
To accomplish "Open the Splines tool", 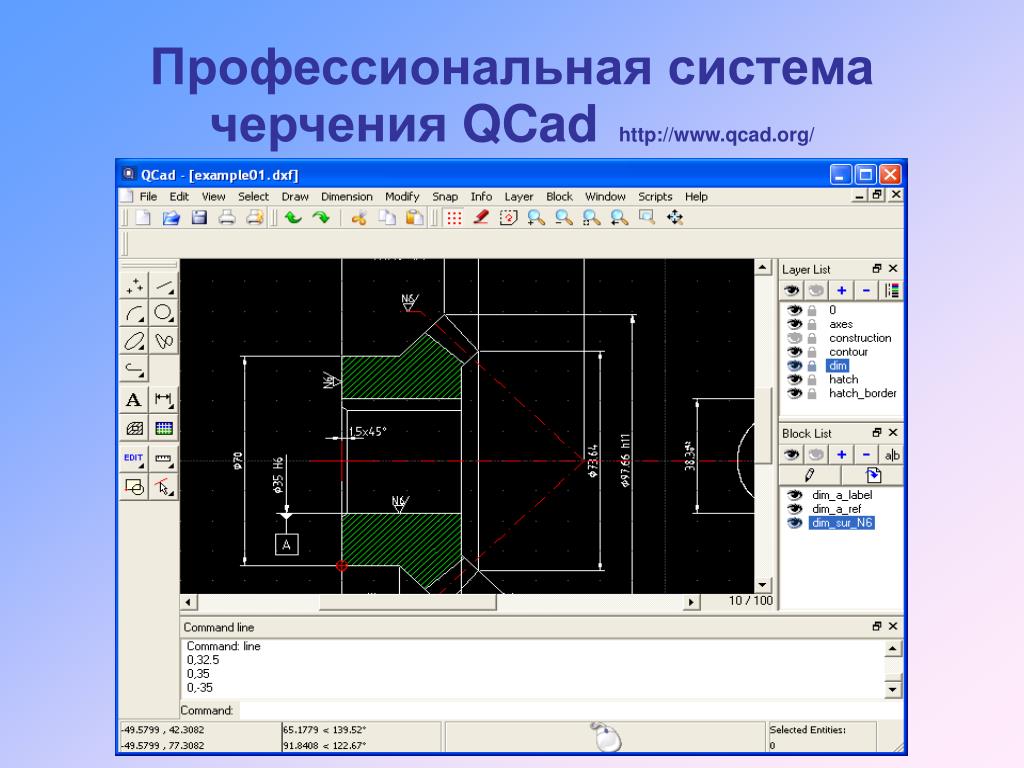I will (x=163, y=341).
